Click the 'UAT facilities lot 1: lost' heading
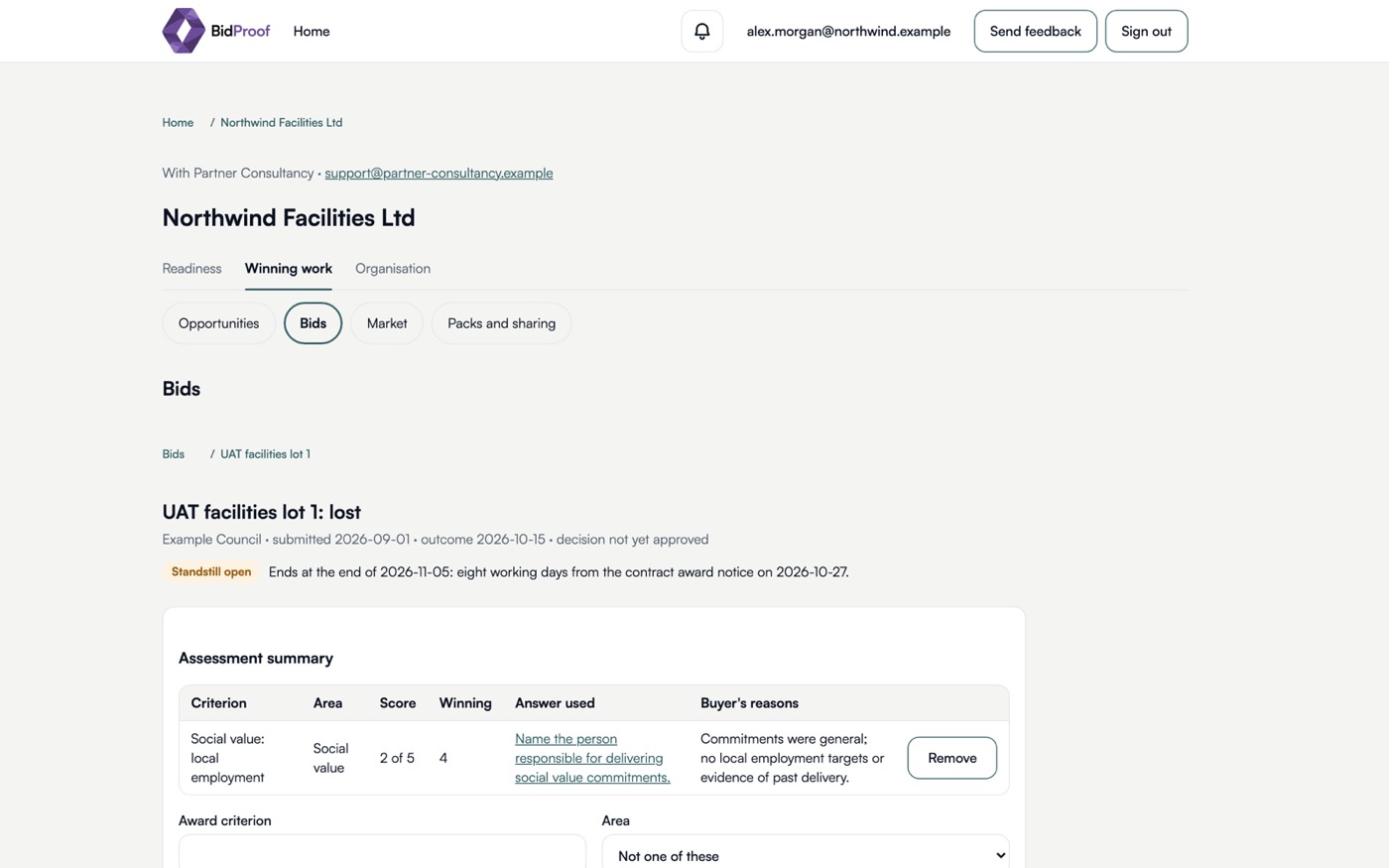1389x868 pixels. tap(262, 512)
